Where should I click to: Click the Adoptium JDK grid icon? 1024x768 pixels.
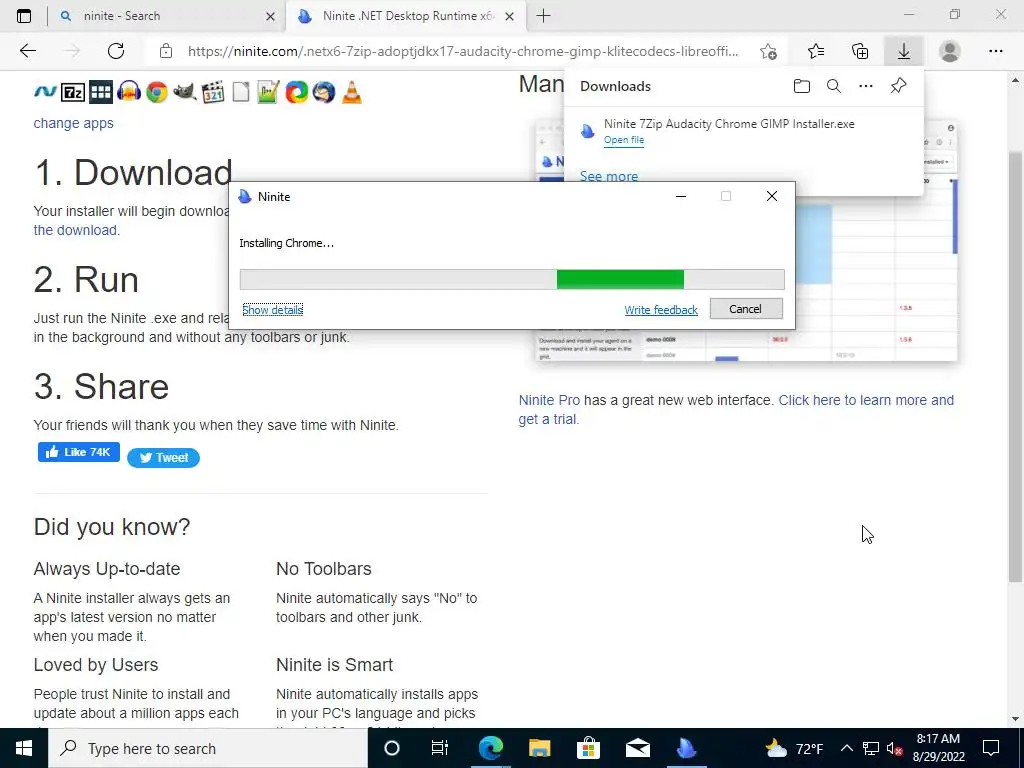pos(101,92)
